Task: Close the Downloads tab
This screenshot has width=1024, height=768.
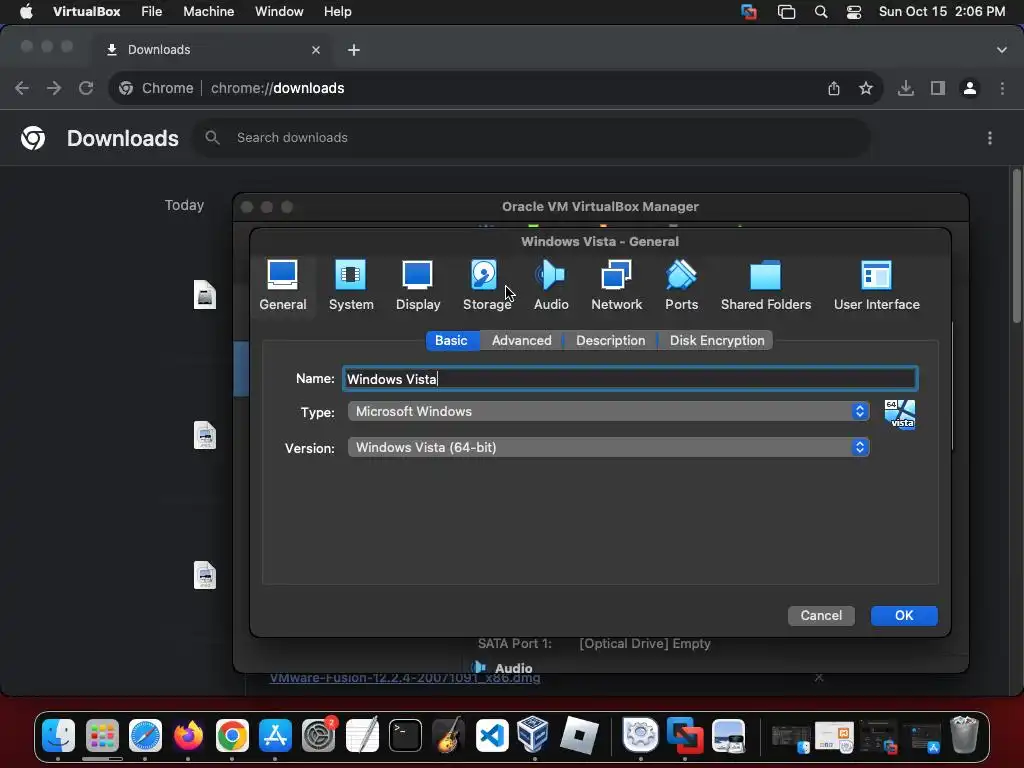Action: point(316,50)
